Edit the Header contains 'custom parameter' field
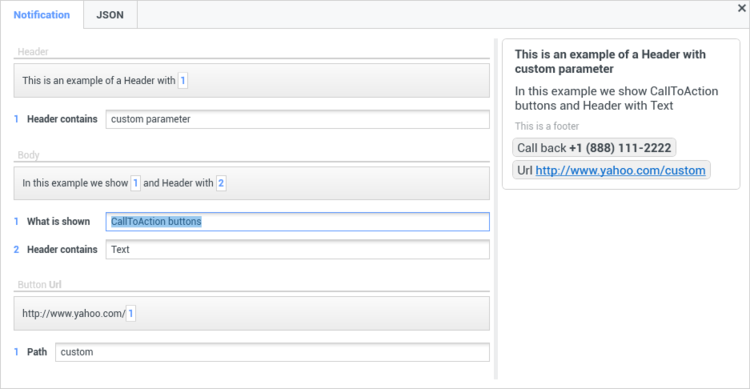750x389 pixels. pyautogui.click(x=298, y=119)
